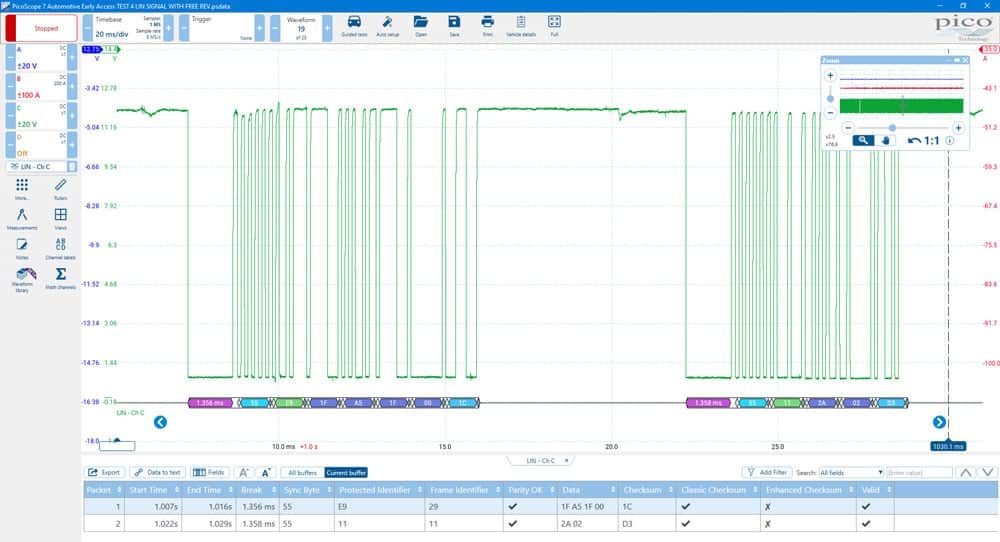Click the Add Filter button
This screenshot has width=1000, height=542.
767,472
